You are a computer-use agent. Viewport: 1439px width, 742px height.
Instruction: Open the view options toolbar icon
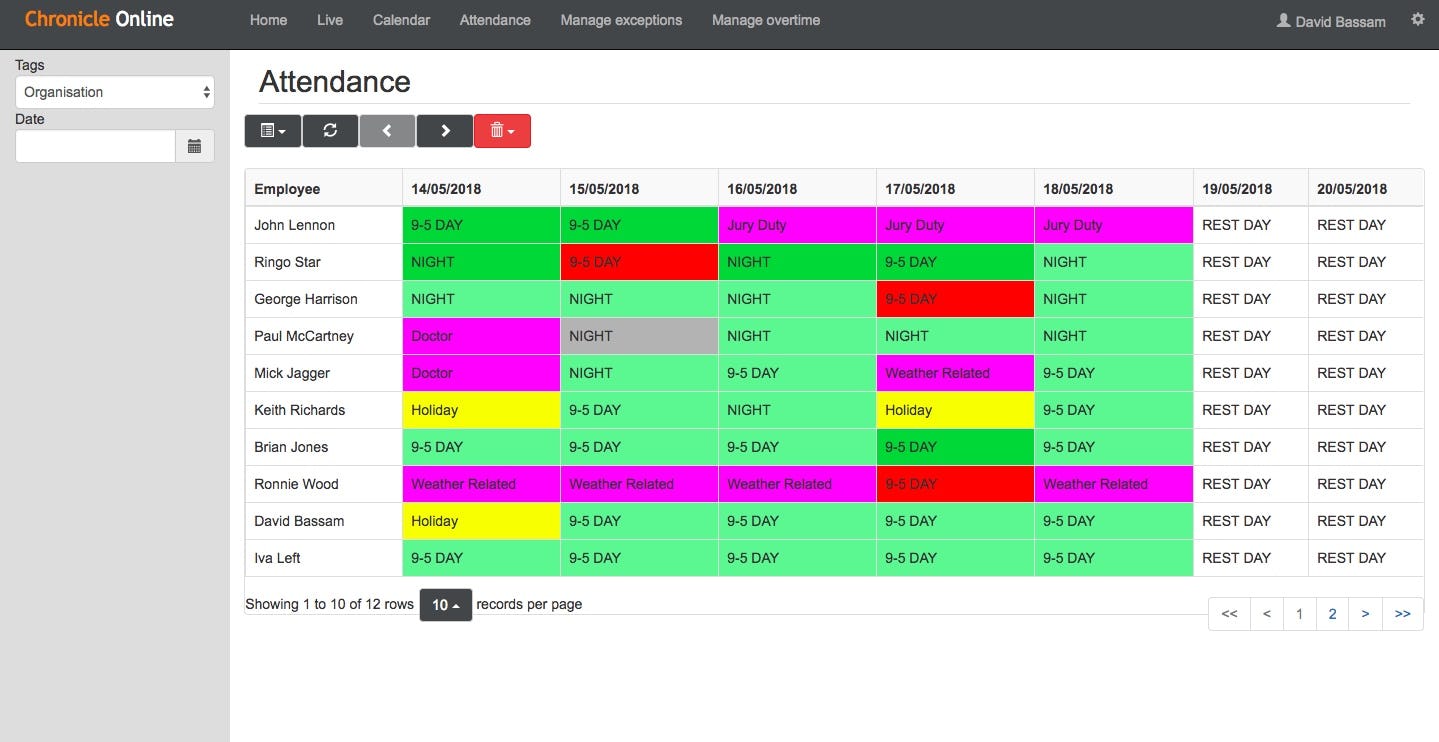tap(272, 130)
